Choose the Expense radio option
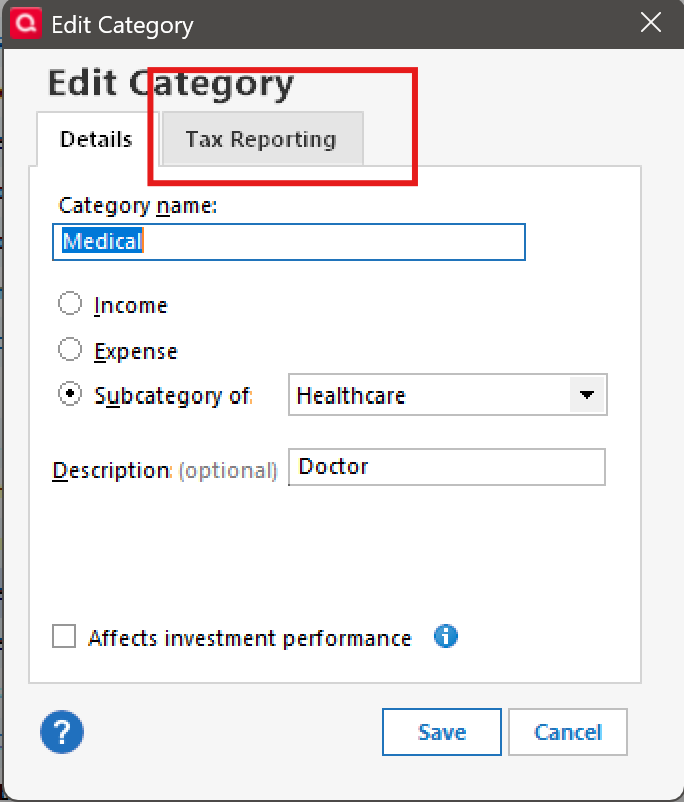Image resolution: width=684 pixels, height=802 pixels. point(70,350)
